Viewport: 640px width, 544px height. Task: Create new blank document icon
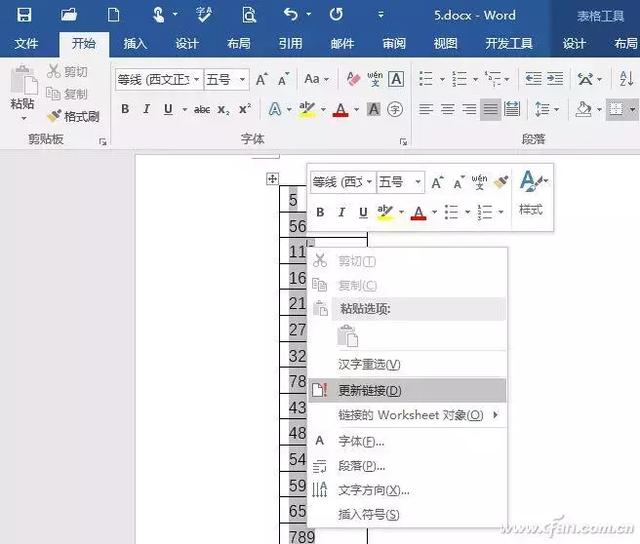click(x=113, y=15)
